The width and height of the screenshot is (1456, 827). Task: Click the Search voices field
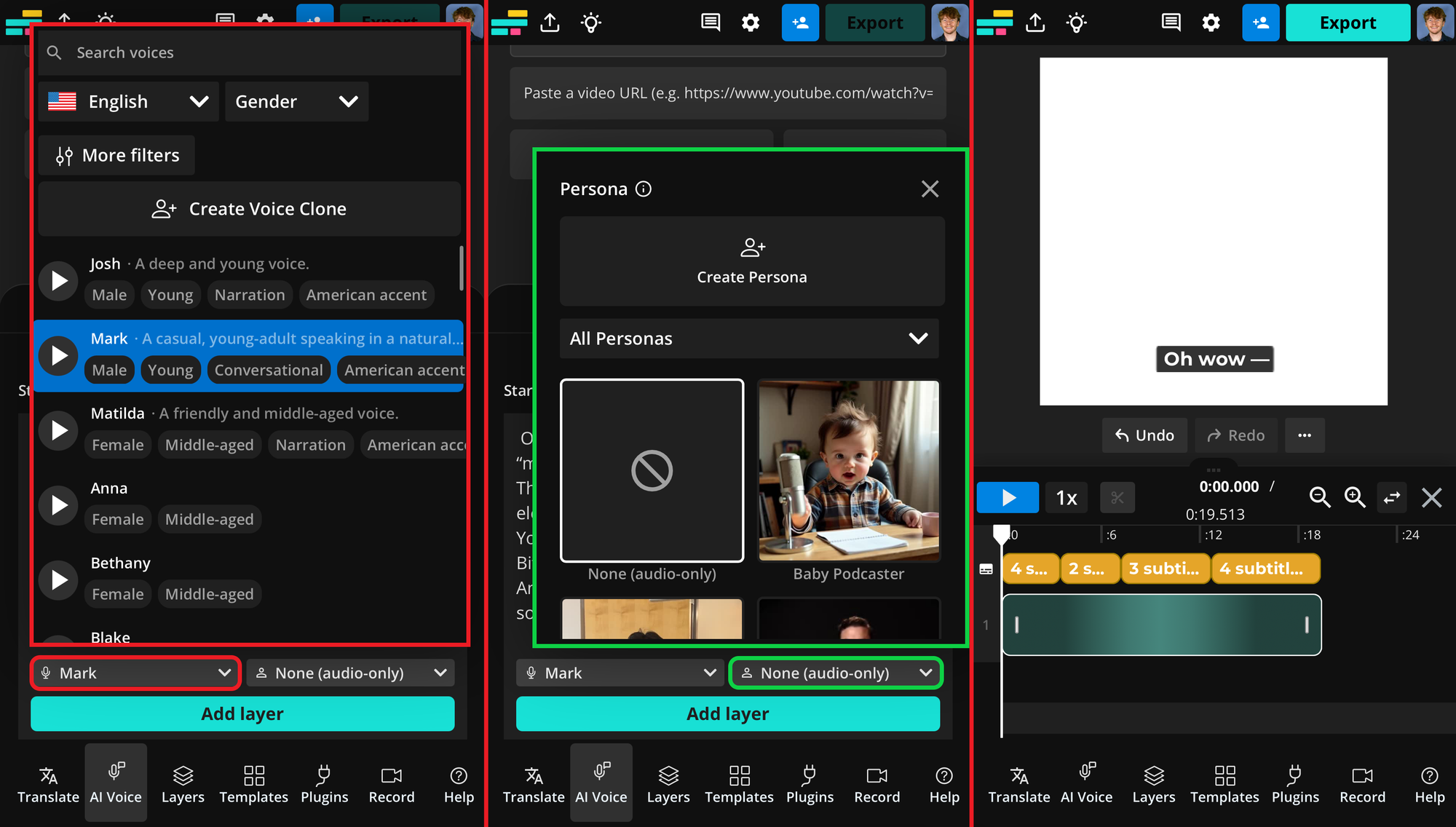coord(249,52)
